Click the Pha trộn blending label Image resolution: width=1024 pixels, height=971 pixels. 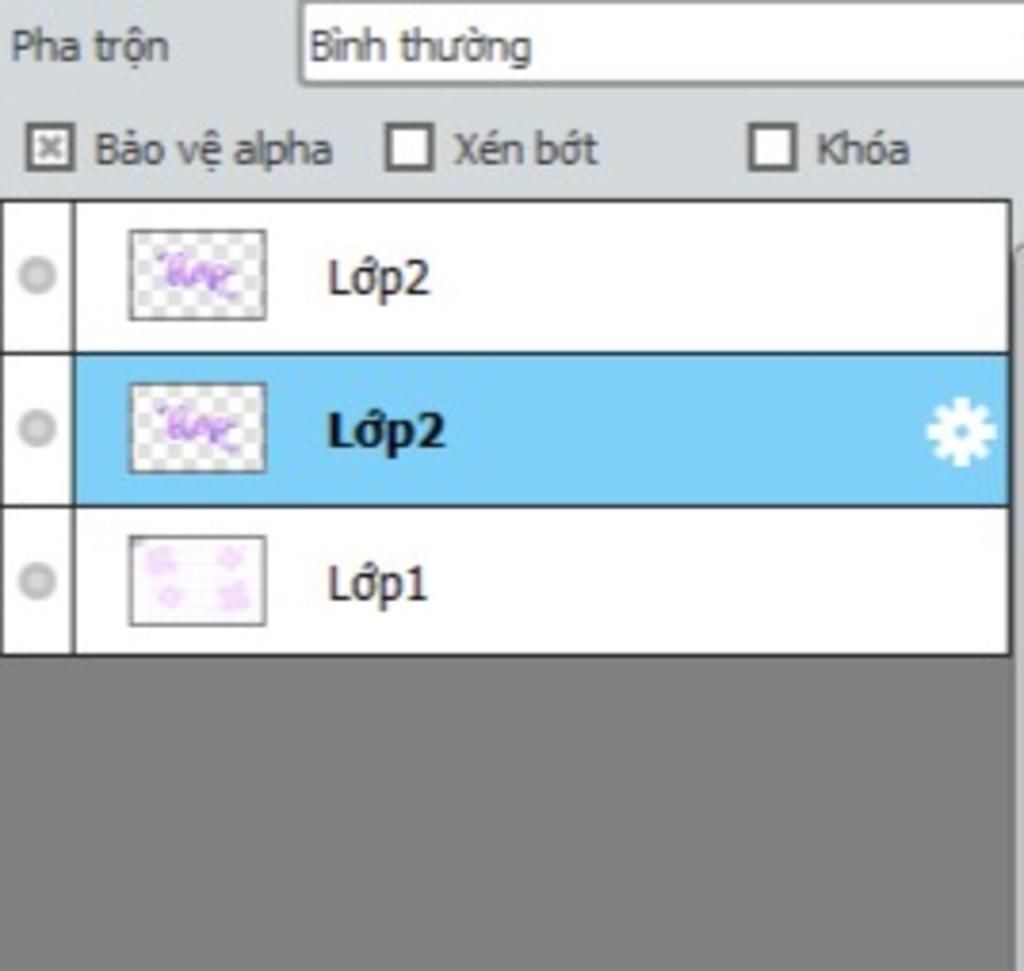(x=90, y=48)
